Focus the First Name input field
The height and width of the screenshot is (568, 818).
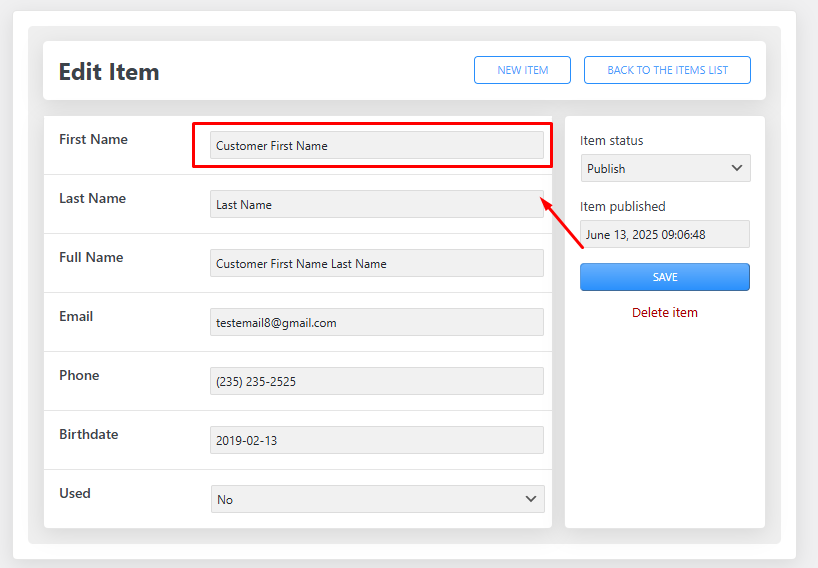(x=377, y=146)
